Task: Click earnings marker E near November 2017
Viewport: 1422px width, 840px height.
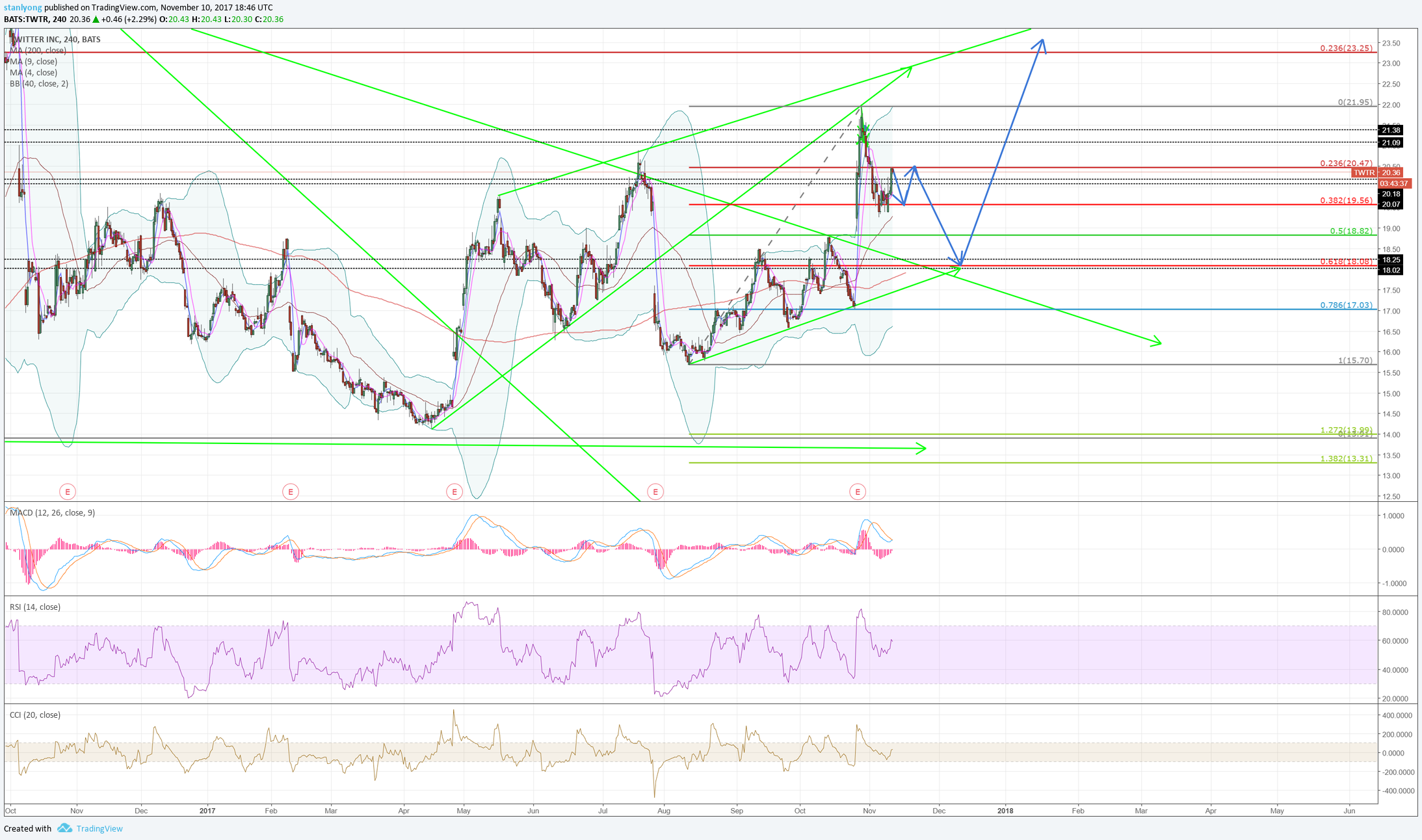Action: [x=858, y=492]
